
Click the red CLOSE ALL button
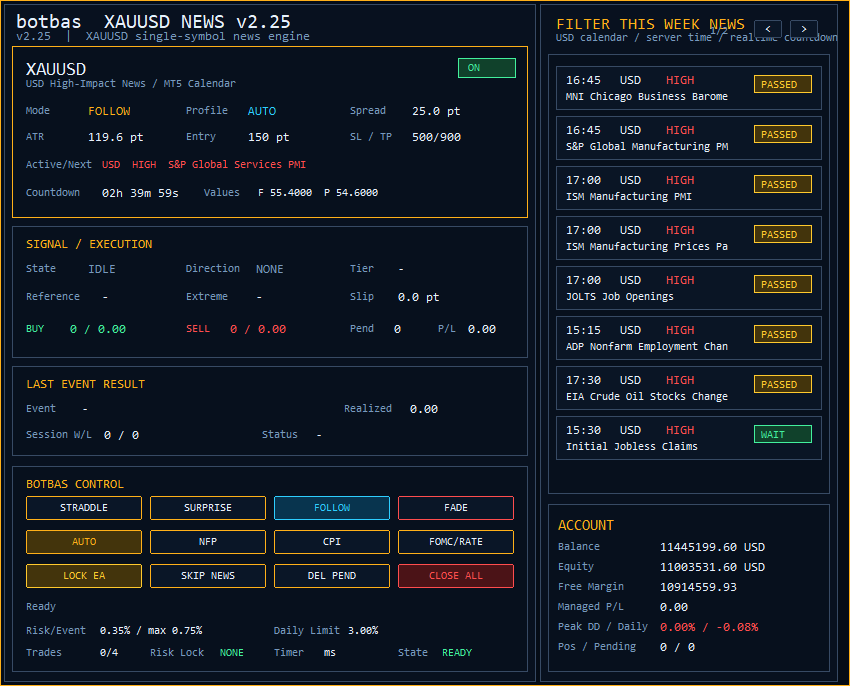click(456, 575)
